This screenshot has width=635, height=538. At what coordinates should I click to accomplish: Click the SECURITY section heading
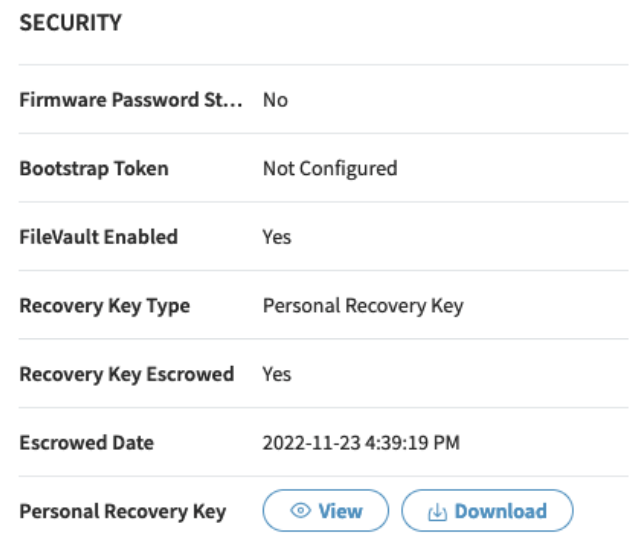pos(70,23)
